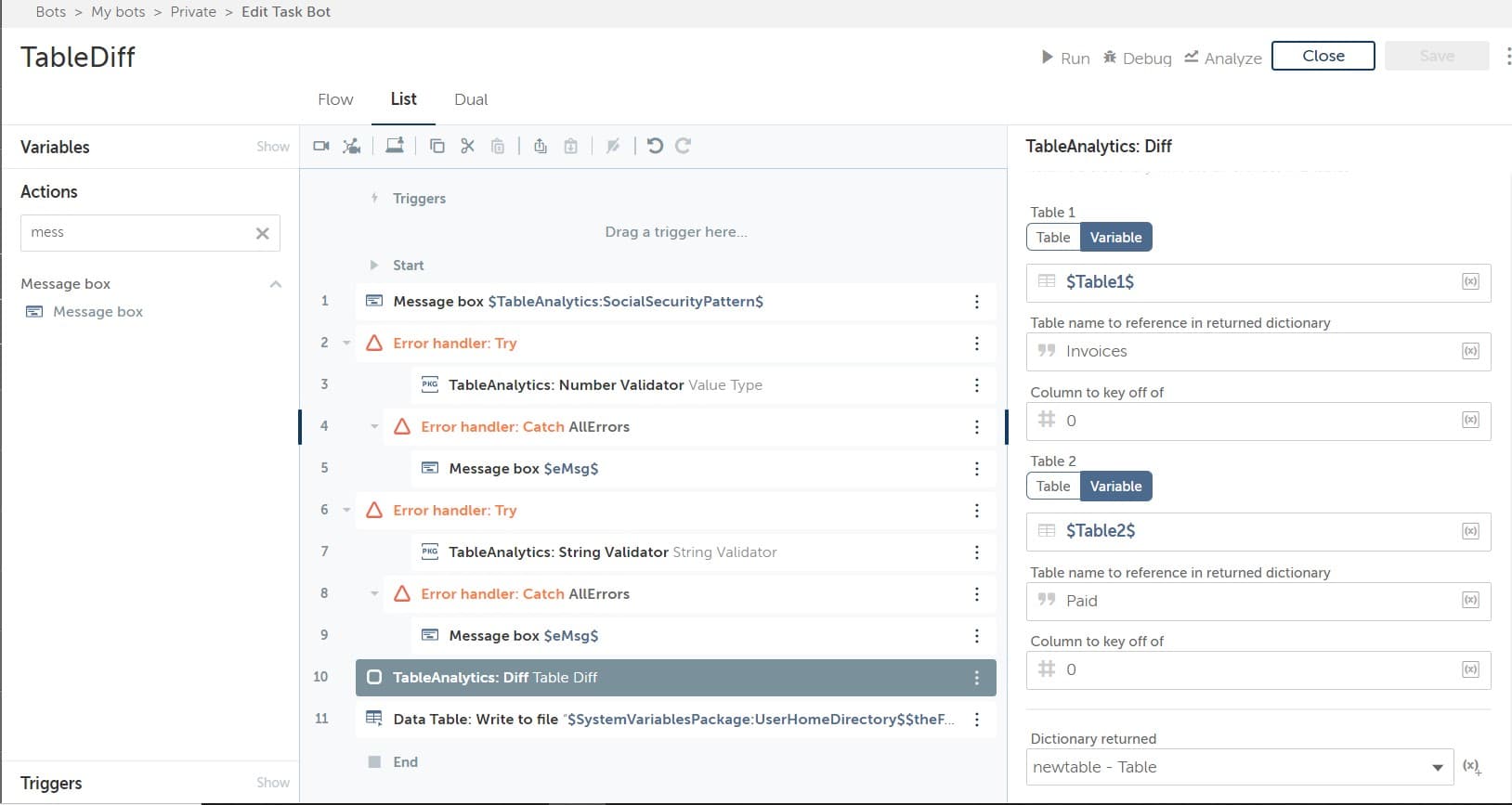Cut the selected action using the scissors icon
The image size is (1512, 805).
coord(467,146)
